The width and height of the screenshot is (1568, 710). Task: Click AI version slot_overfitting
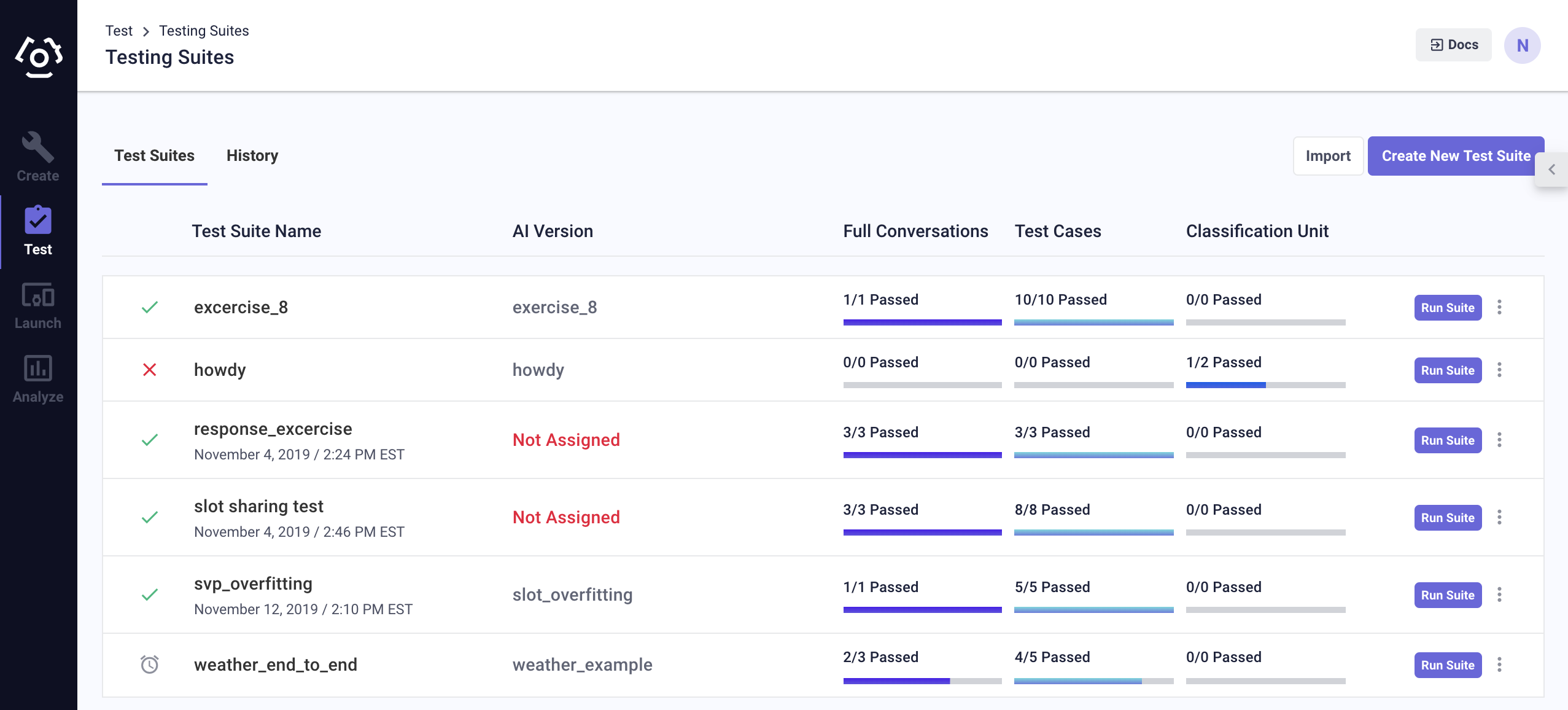(x=572, y=595)
